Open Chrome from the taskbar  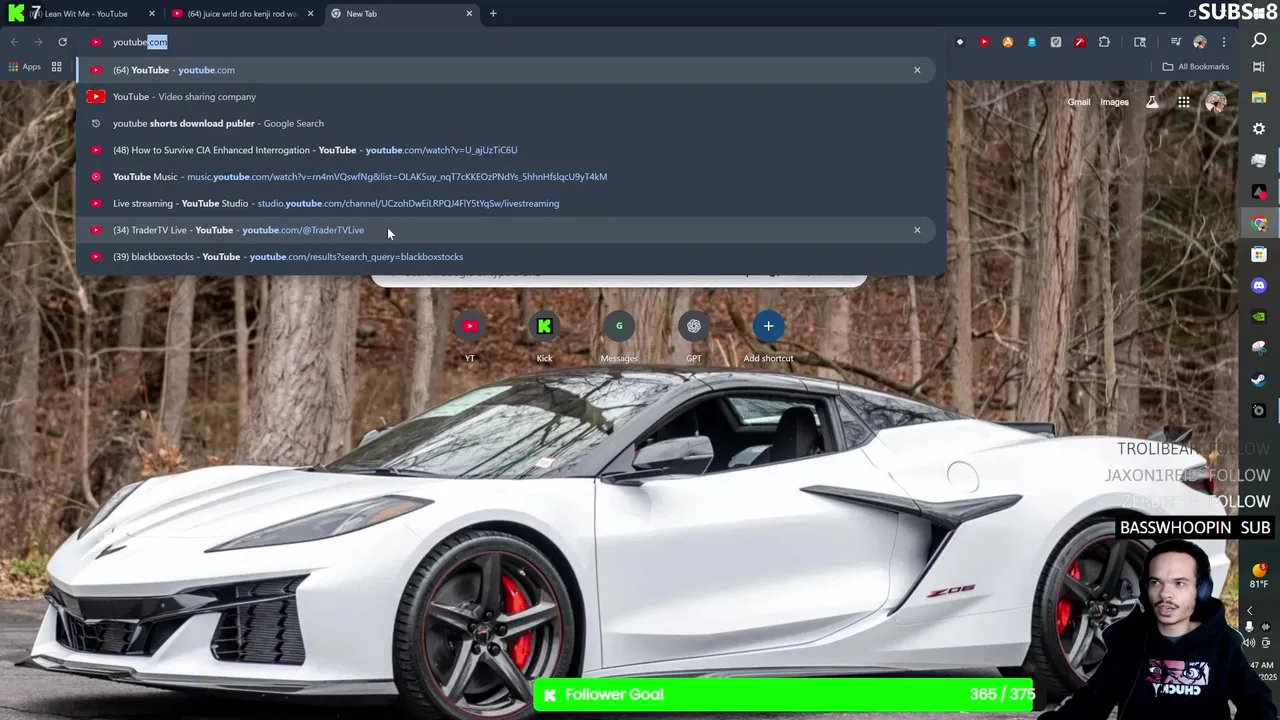(1259, 223)
